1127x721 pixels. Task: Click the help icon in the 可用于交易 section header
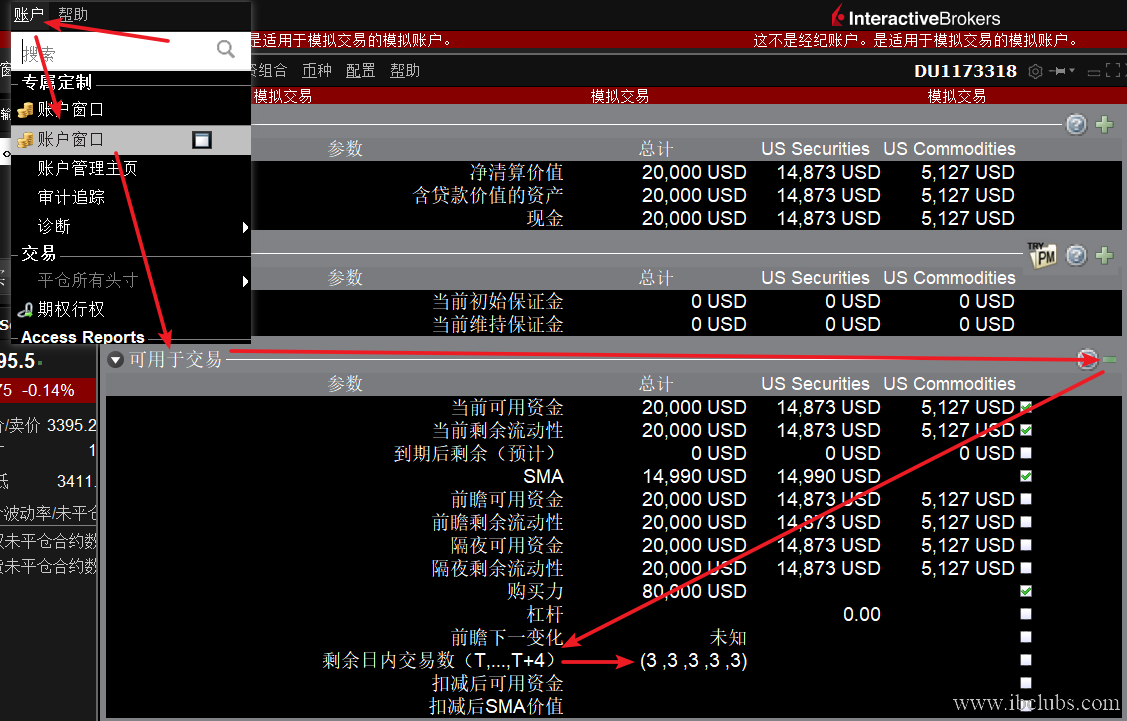(x=1087, y=359)
